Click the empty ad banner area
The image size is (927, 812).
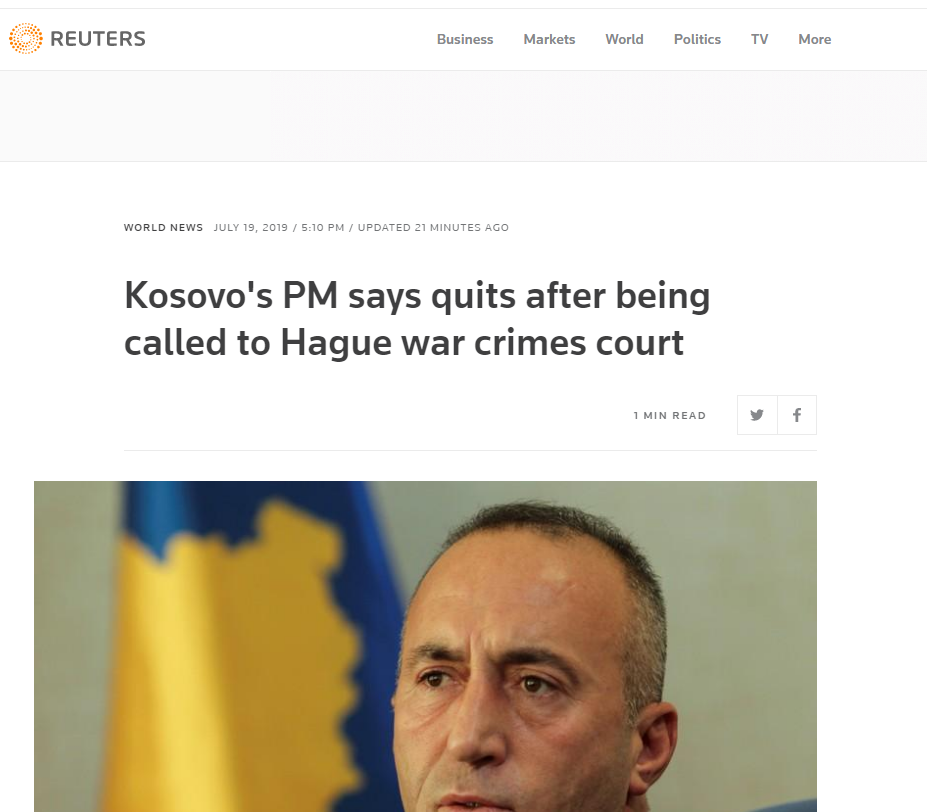tap(464, 116)
